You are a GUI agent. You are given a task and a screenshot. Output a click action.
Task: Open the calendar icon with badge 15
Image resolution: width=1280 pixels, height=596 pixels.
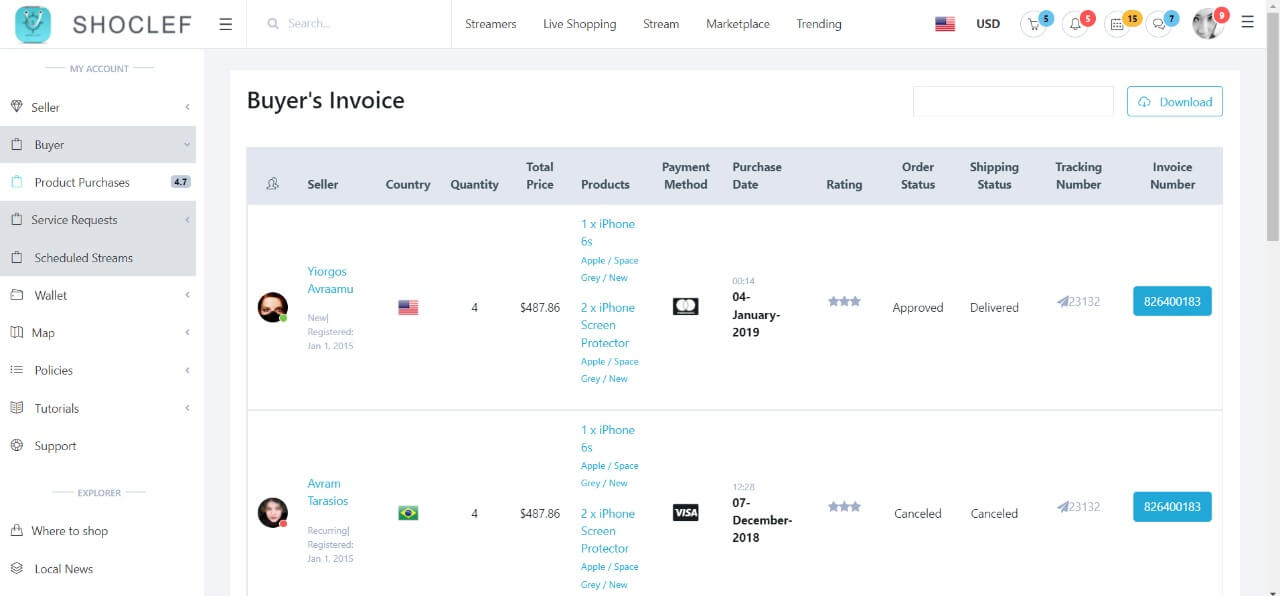(1118, 25)
